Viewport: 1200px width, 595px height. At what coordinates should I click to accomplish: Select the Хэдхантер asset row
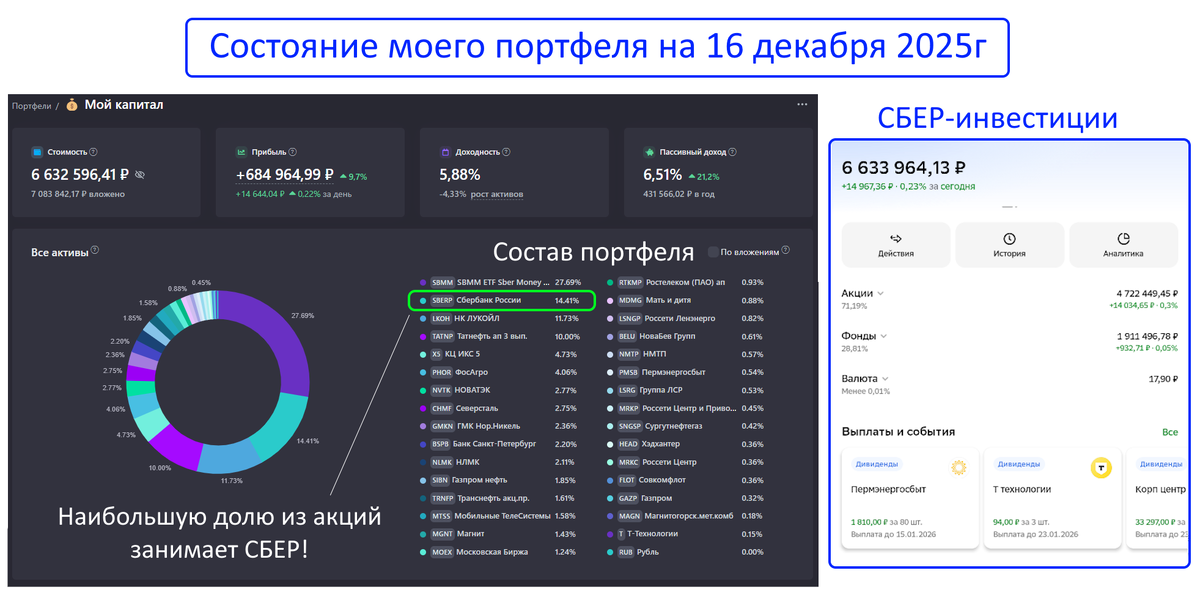pyautogui.click(x=687, y=443)
